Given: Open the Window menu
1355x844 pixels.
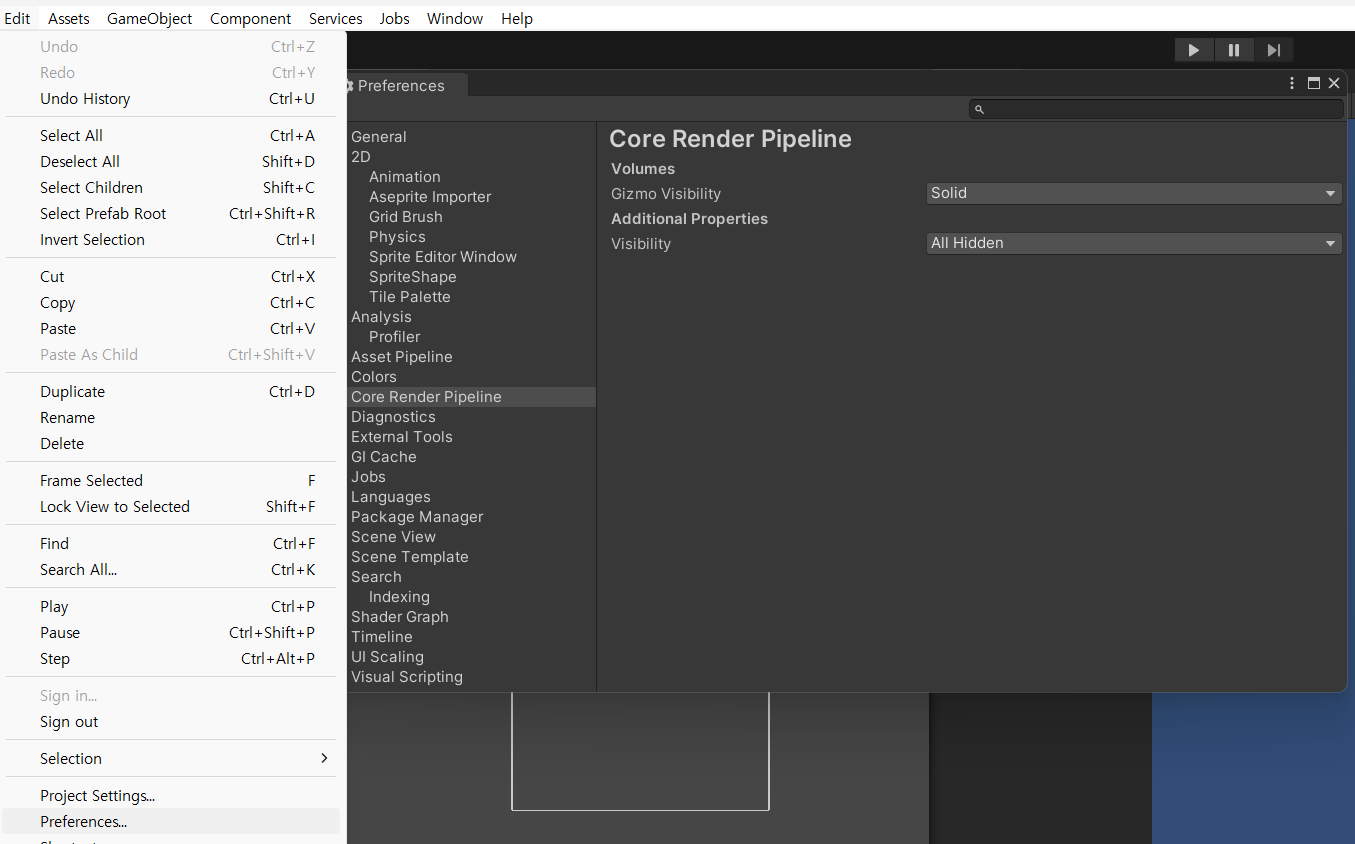Looking at the screenshot, I should pyautogui.click(x=455, y=18).
